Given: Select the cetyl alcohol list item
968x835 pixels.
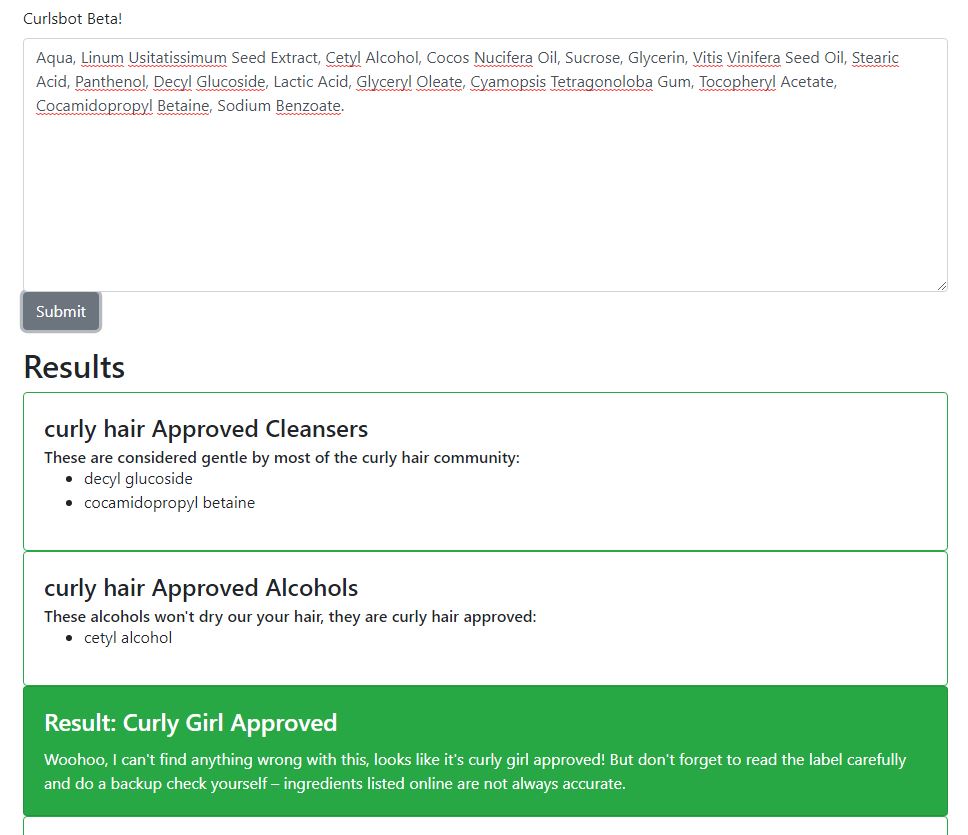Looking at the screenshot, I should (128, 638).
